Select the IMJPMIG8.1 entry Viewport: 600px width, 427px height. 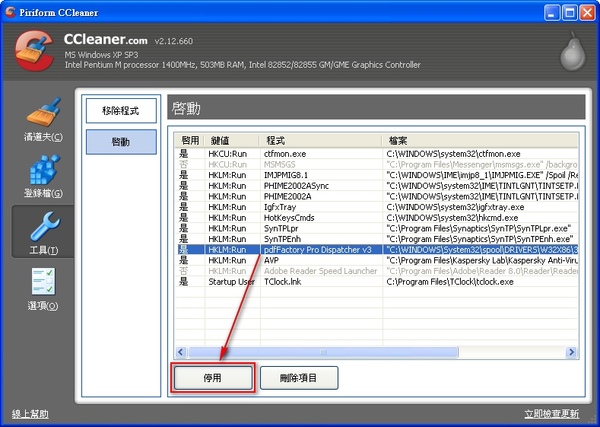click(377, 175)
